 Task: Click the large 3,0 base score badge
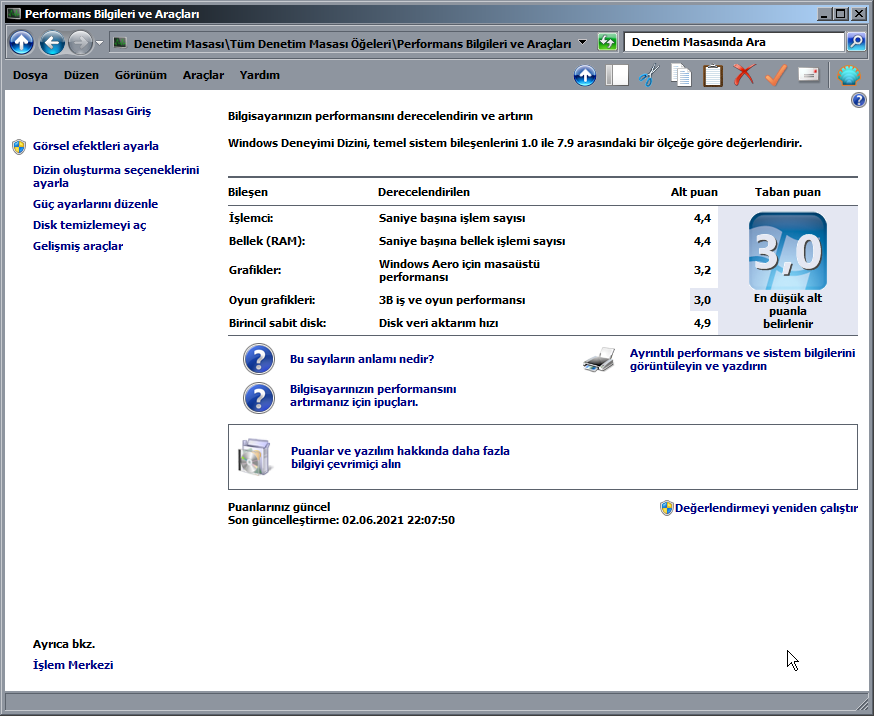pyautogui.click(x=788, y=251)
